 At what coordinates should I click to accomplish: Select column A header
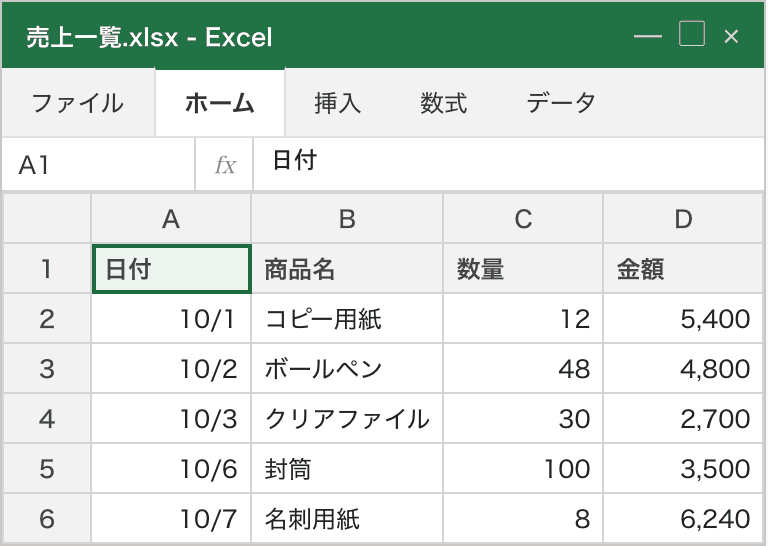click(x=171, y=218)
